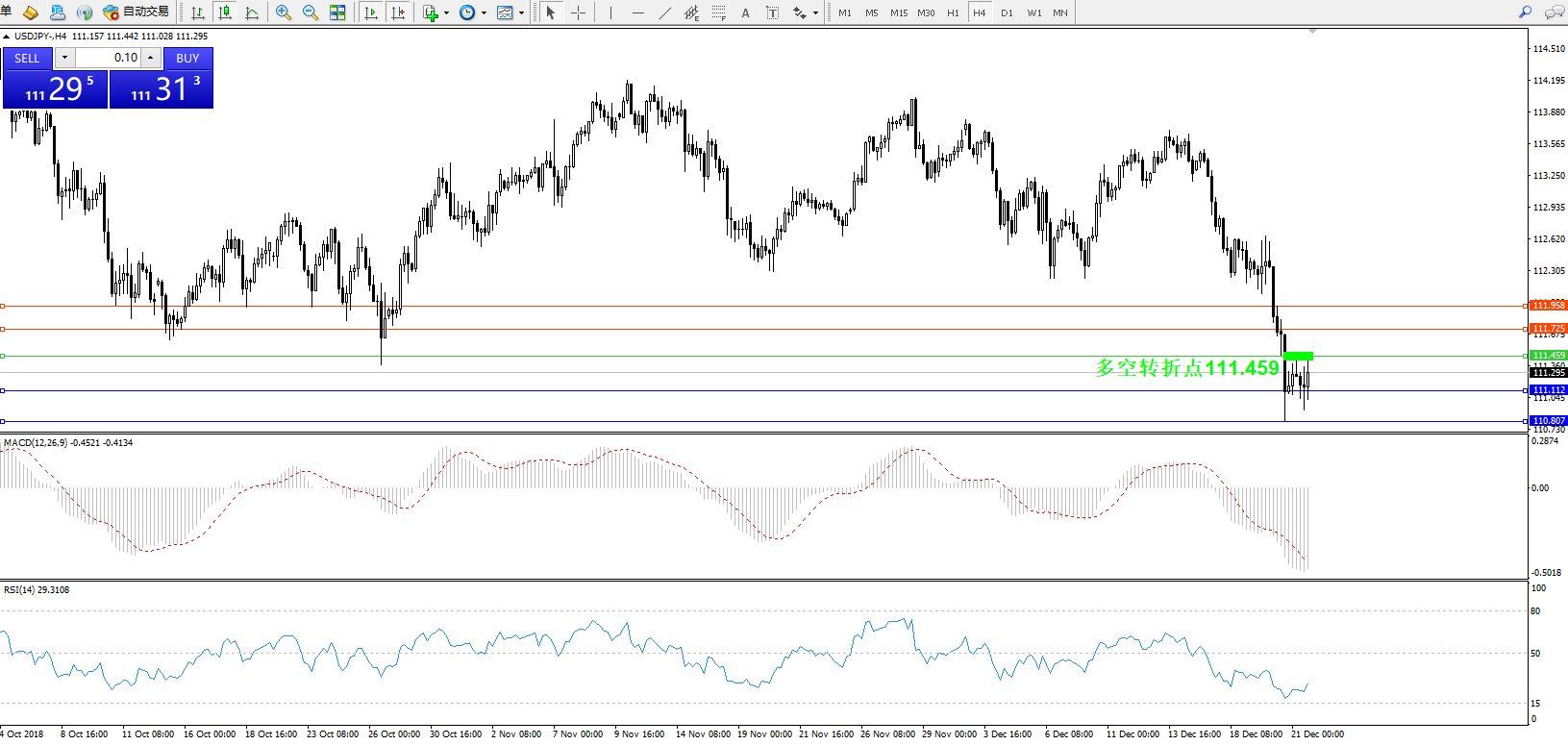Click the green 111.459 line handle

[x=3, y=357]
